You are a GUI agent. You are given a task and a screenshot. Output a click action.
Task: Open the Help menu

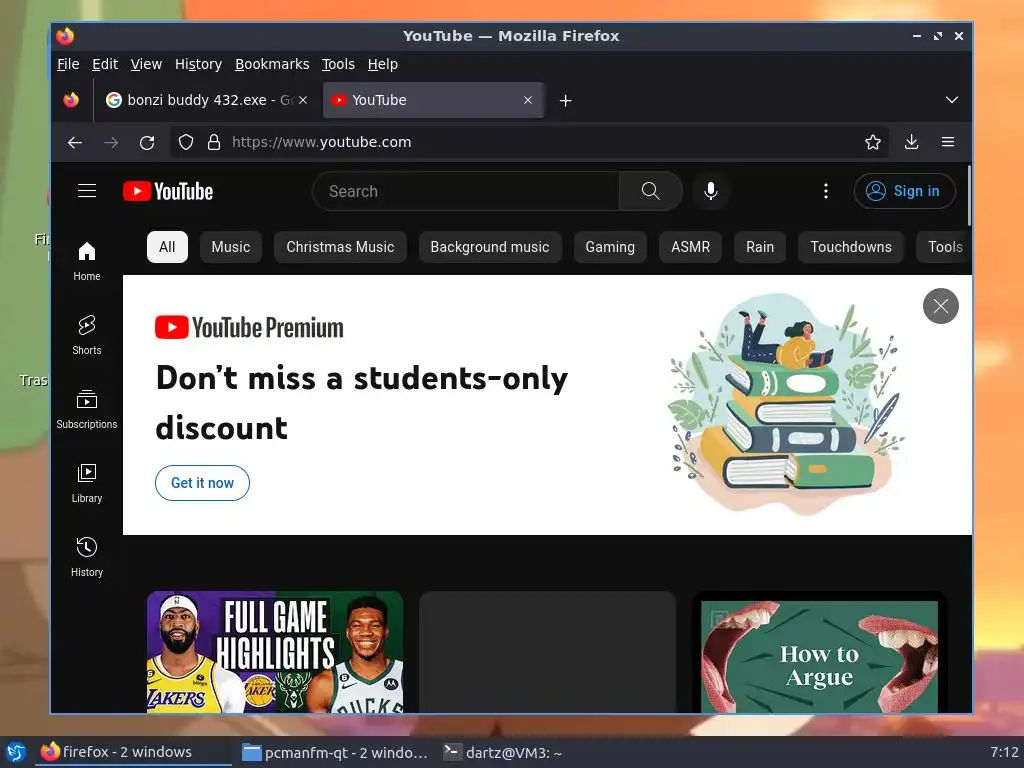(x=383, y=64)
